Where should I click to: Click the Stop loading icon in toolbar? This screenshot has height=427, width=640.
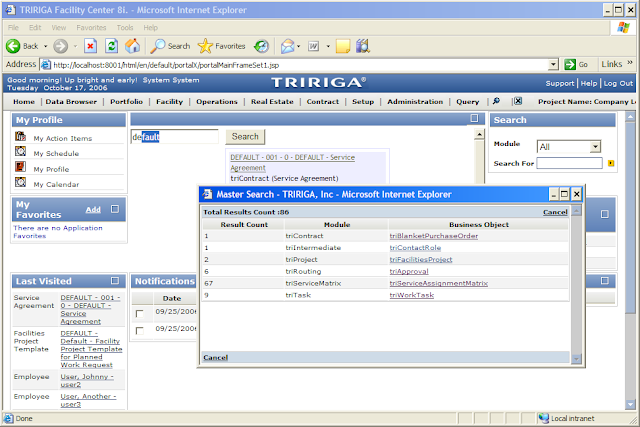(90, 45)
